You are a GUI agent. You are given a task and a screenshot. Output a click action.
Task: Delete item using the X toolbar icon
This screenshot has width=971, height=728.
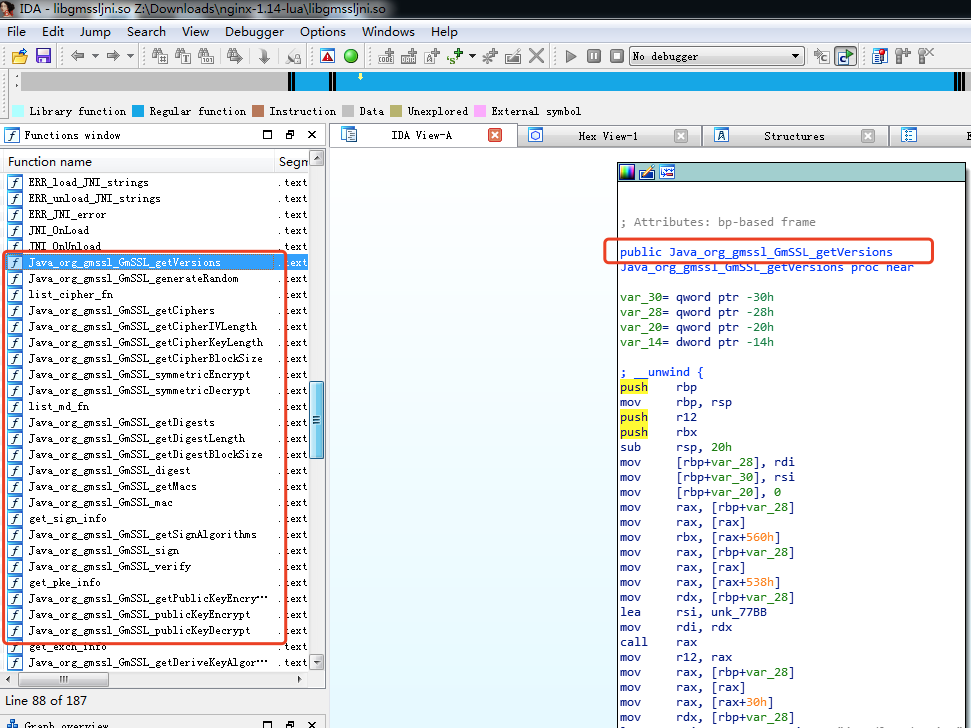(x=534, y=56)
